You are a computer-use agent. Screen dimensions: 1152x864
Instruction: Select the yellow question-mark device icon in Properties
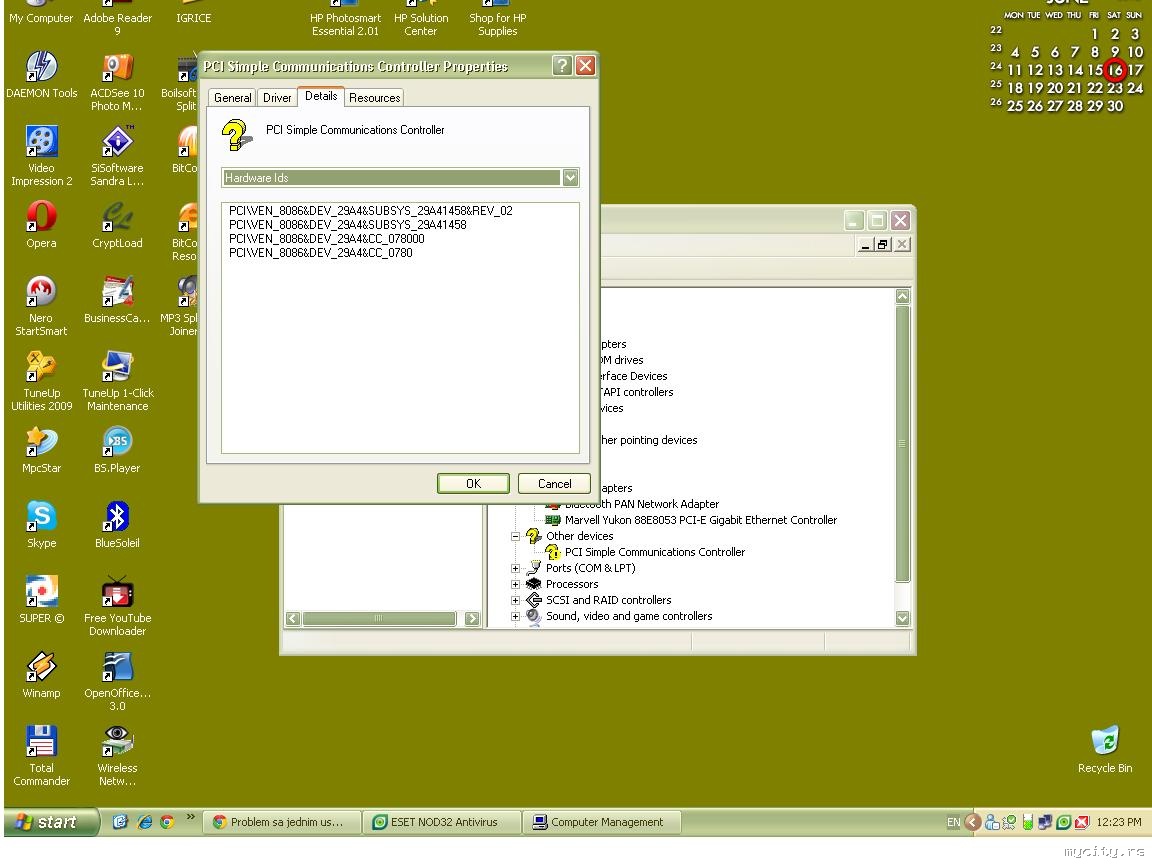pos(237,135)
